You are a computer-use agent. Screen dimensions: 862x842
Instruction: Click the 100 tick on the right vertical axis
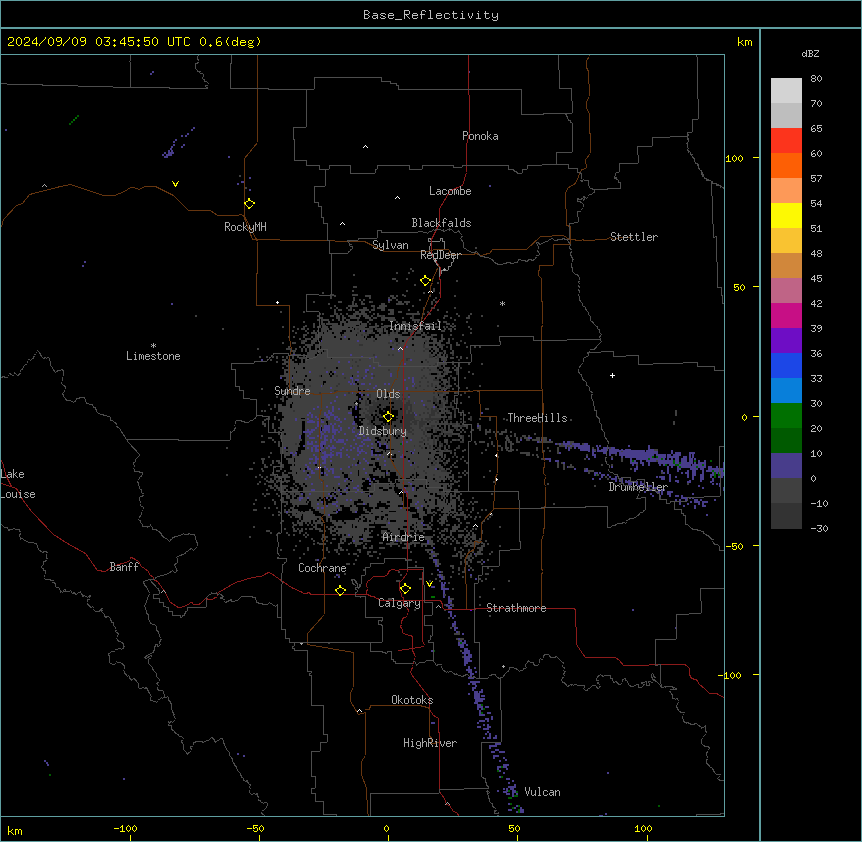click(x=734, y=158)
